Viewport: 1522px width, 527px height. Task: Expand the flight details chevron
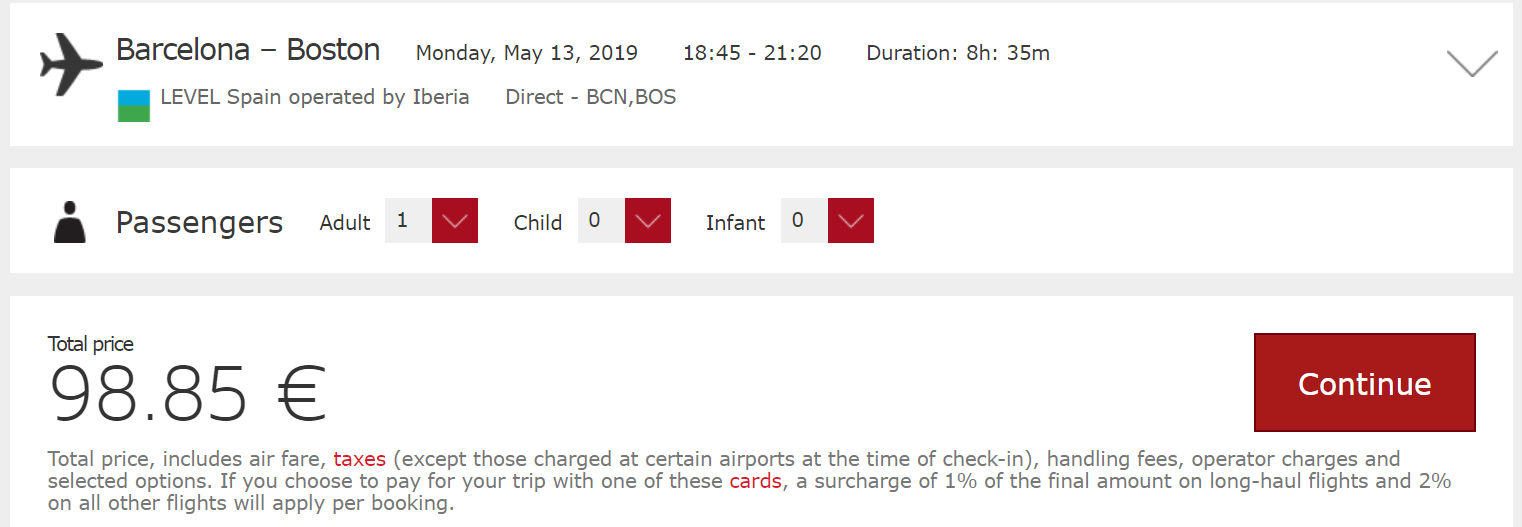click(1471, 63)
